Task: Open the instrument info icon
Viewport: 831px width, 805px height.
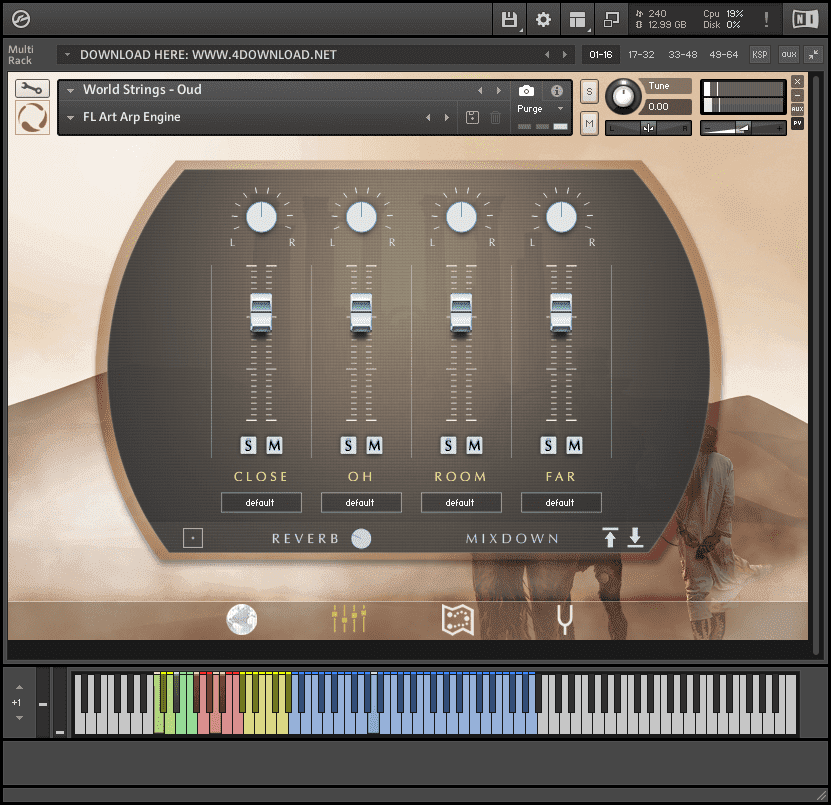Action: [557, 91]
